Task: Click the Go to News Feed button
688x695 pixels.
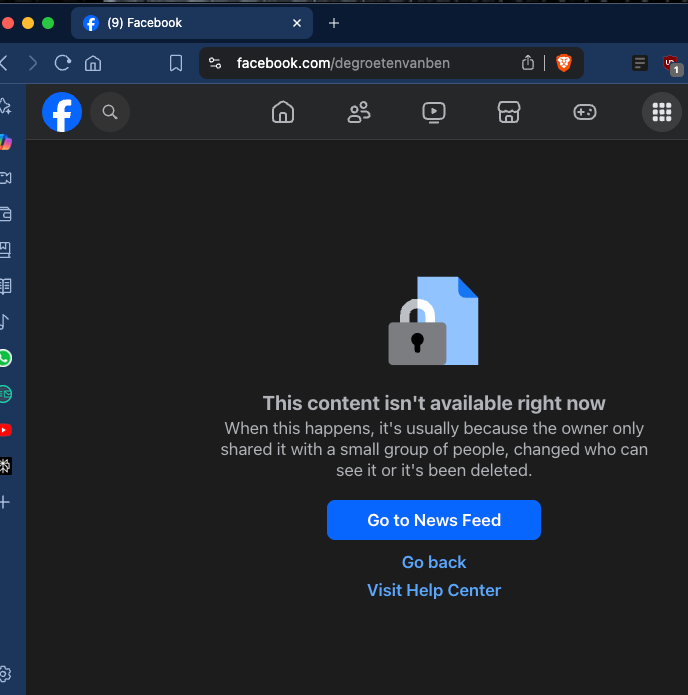Action: (x=434, y=520)
